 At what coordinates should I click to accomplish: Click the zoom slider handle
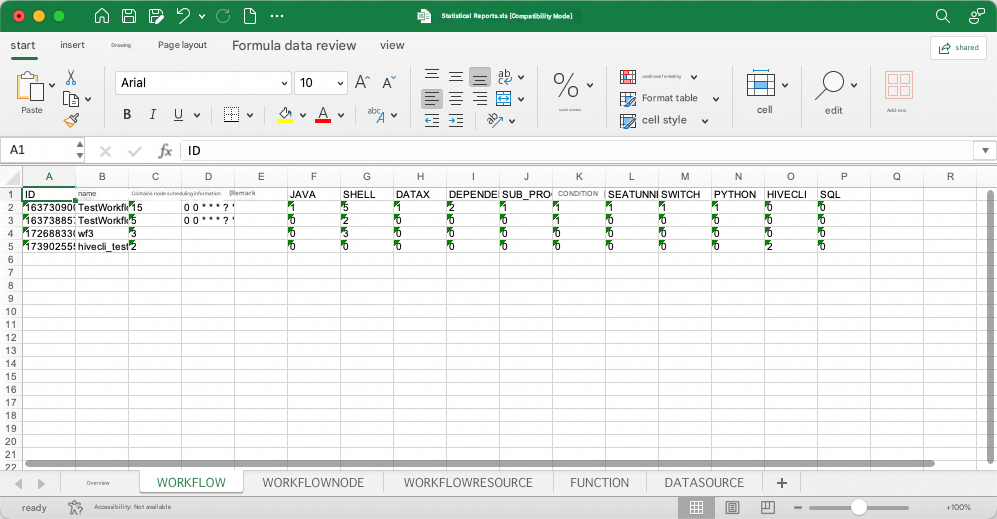tap(859, 507)
